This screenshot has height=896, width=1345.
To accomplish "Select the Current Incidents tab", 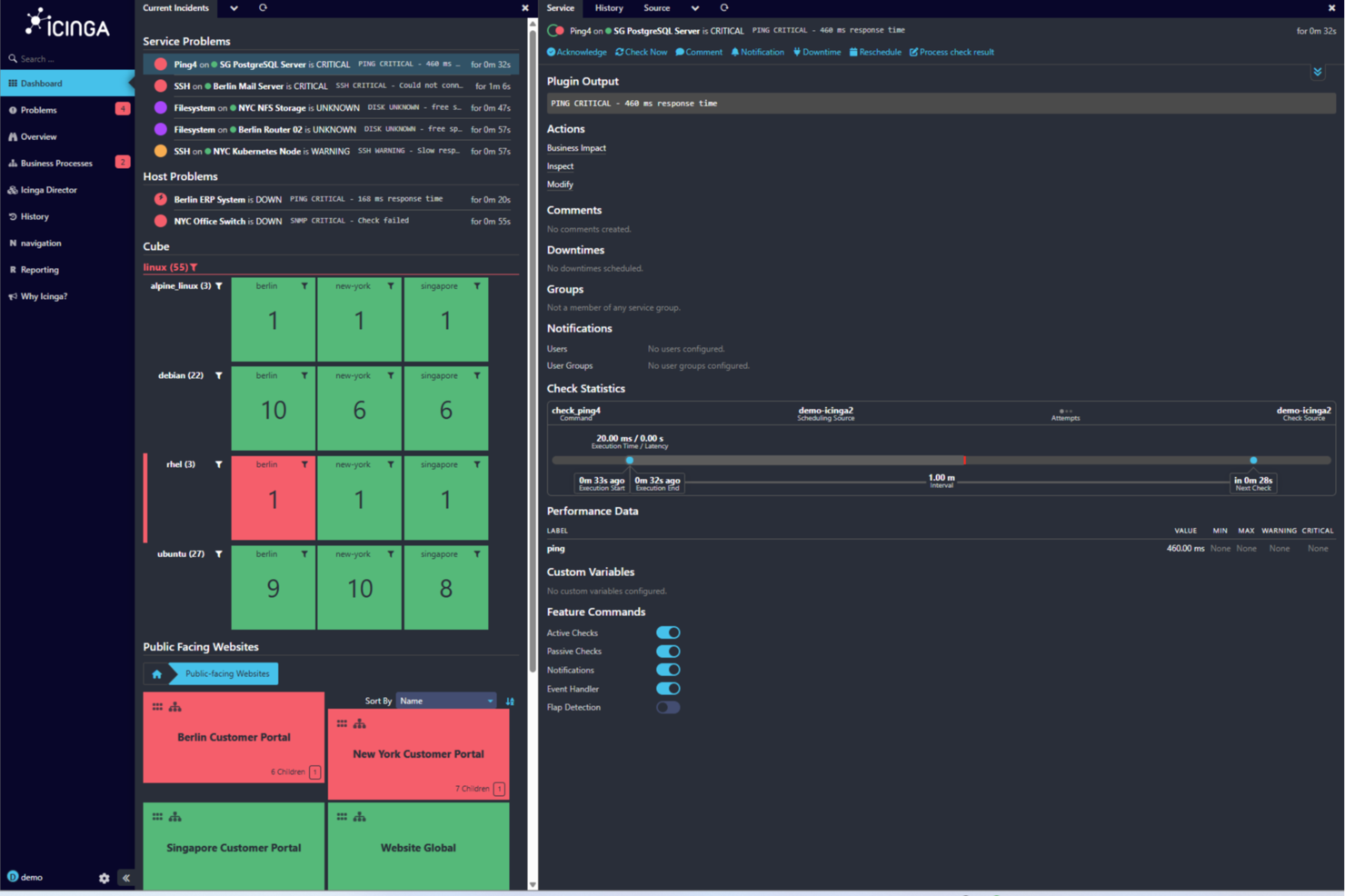I will 175,8.
